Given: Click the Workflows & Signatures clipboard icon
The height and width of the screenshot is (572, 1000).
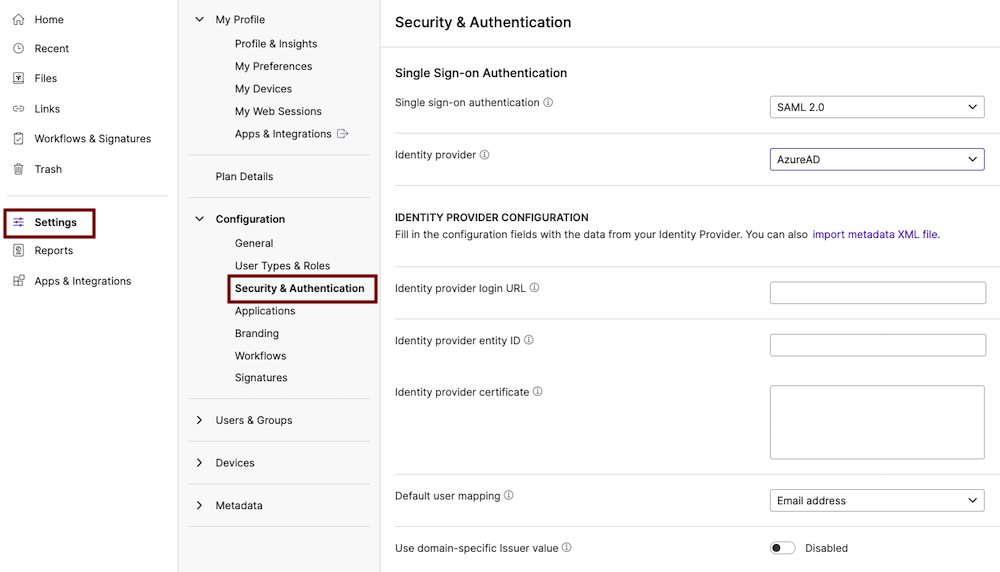Looking at the screenshot, I should click(x=18, y=138).
